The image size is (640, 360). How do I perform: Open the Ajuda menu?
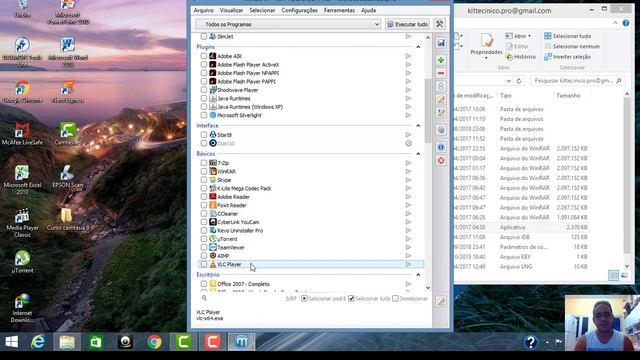tap(369, 10)
